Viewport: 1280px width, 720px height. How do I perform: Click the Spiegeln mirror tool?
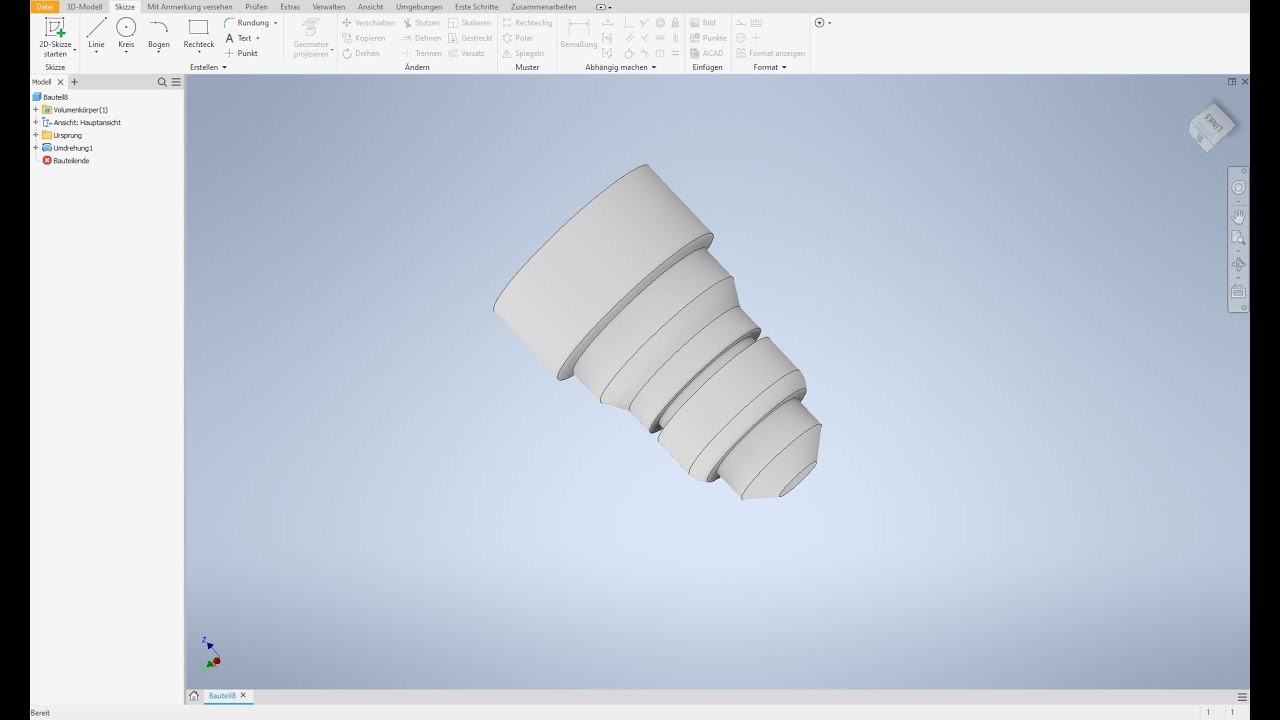523,53
